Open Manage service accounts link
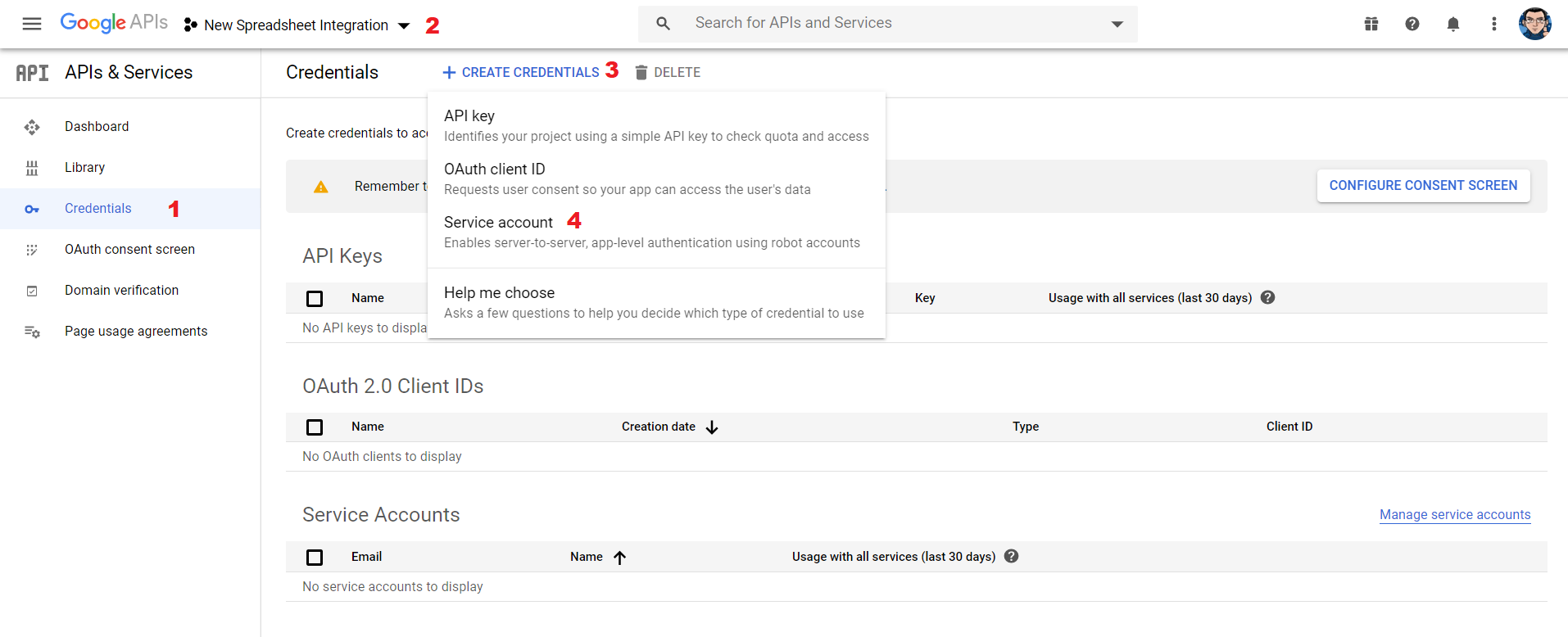The image size is (1568, 637). point(1455,514)
